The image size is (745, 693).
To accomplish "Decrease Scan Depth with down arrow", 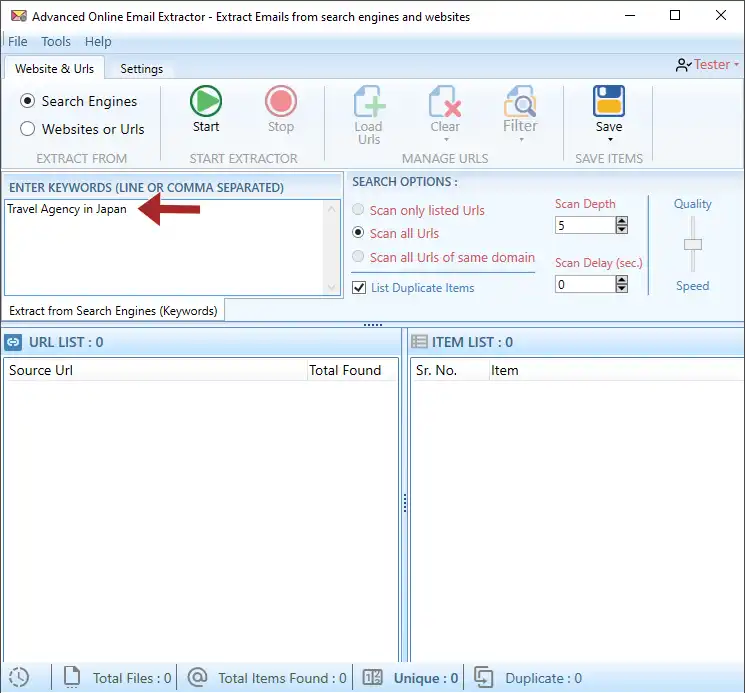I will tap(621, 229).
